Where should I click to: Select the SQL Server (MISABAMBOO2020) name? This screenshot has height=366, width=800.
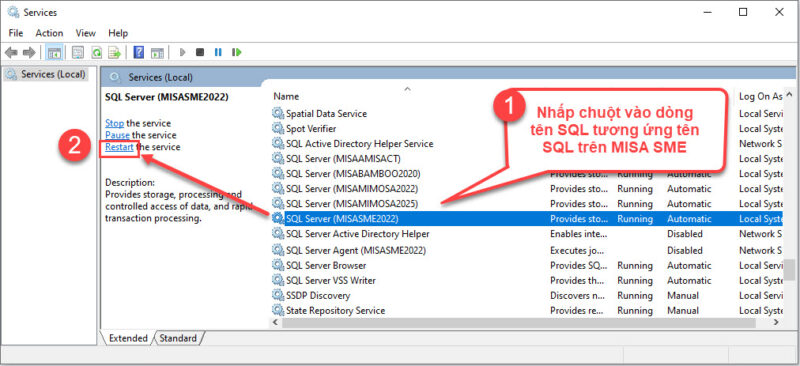coord(353,174)
